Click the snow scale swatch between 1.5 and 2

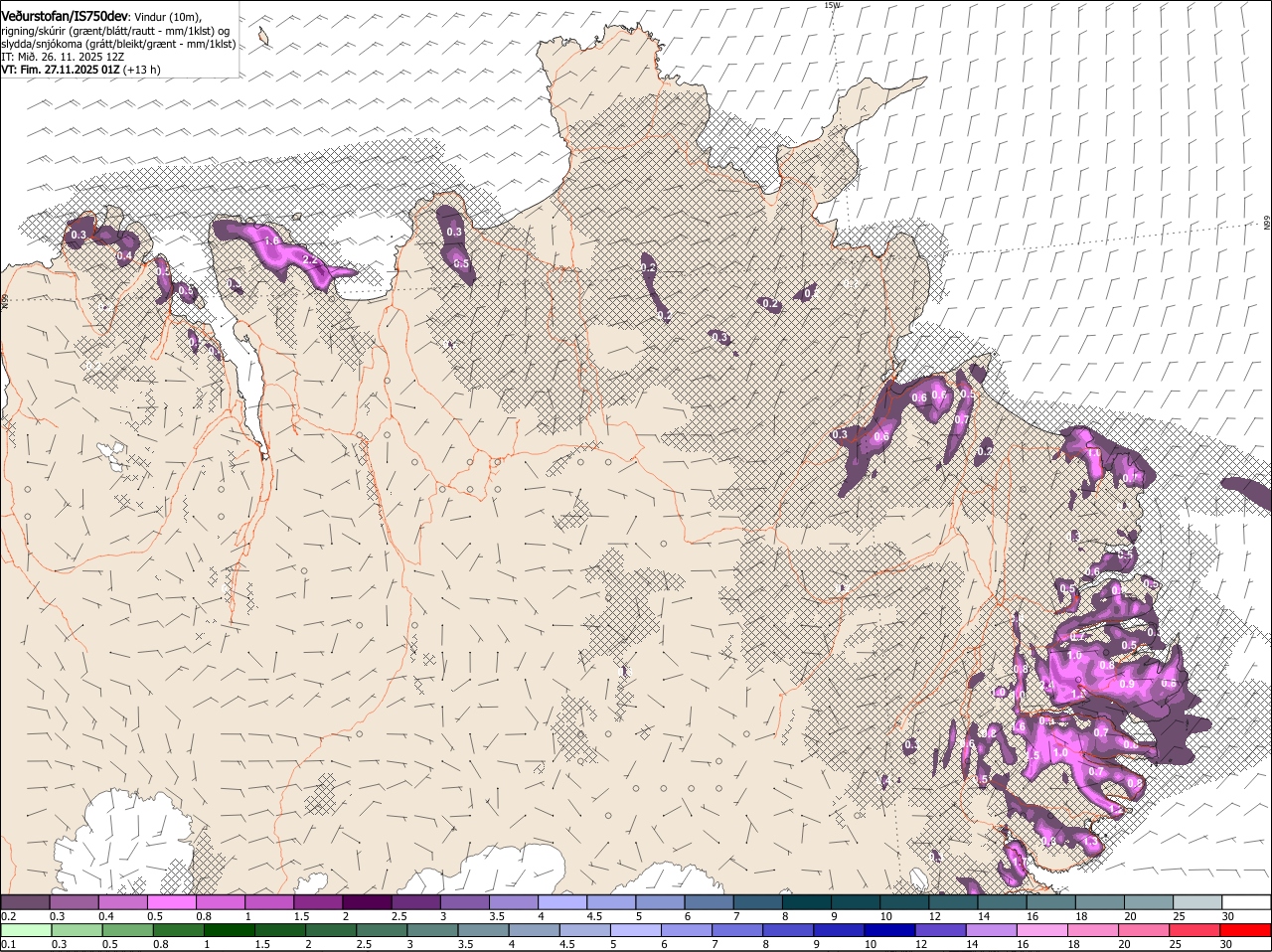tap(318, 902)
